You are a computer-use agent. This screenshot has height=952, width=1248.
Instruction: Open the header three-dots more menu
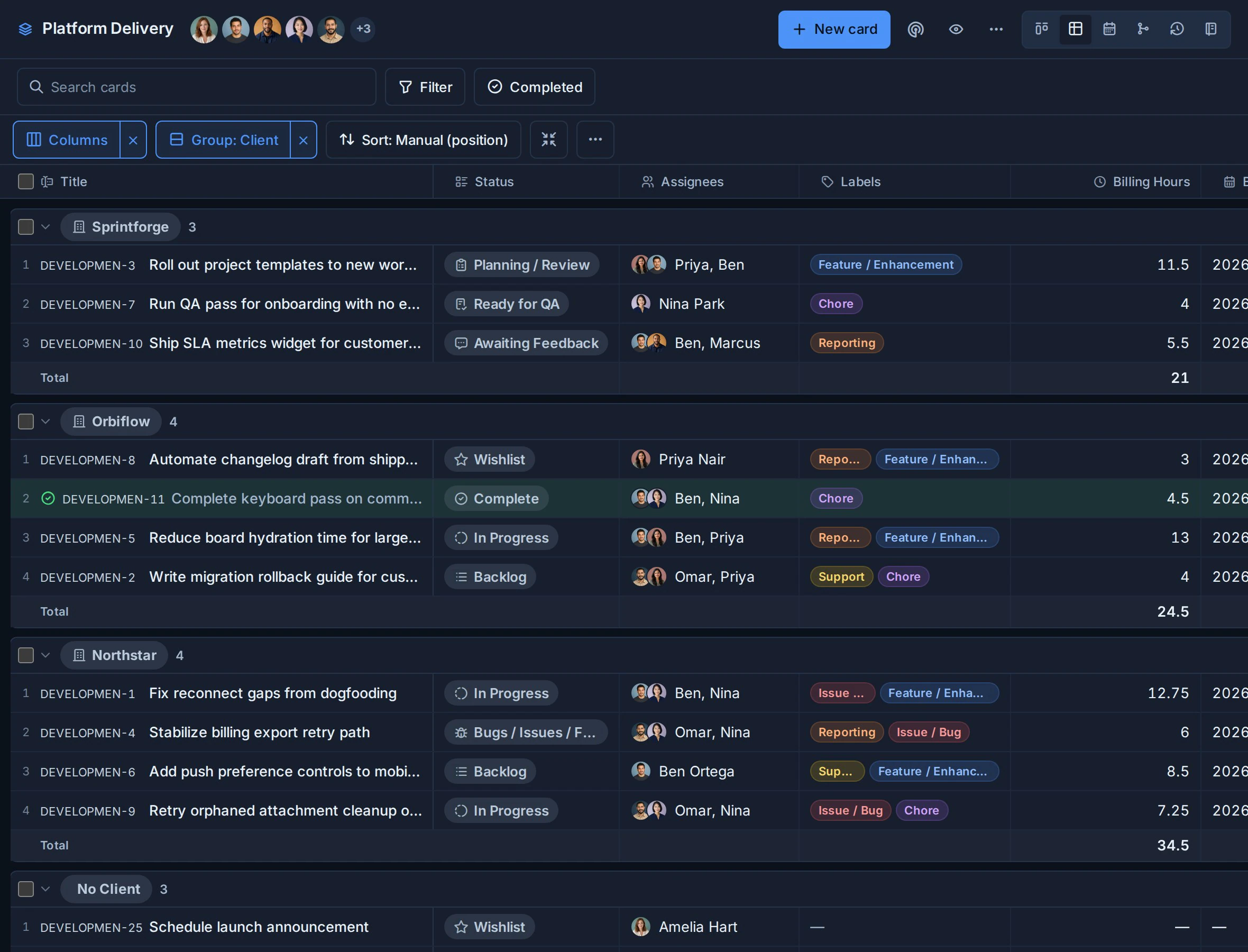(x=996, y=29)
